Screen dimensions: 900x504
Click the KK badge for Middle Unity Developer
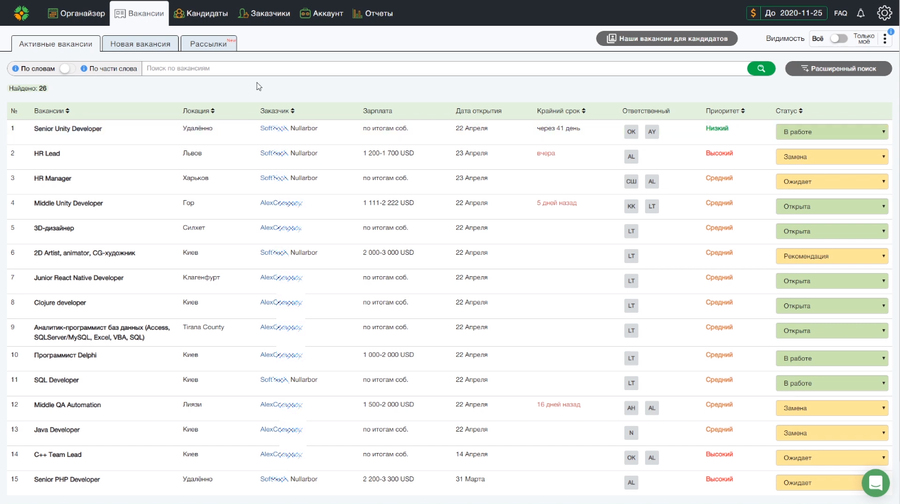tap(631, 206)
